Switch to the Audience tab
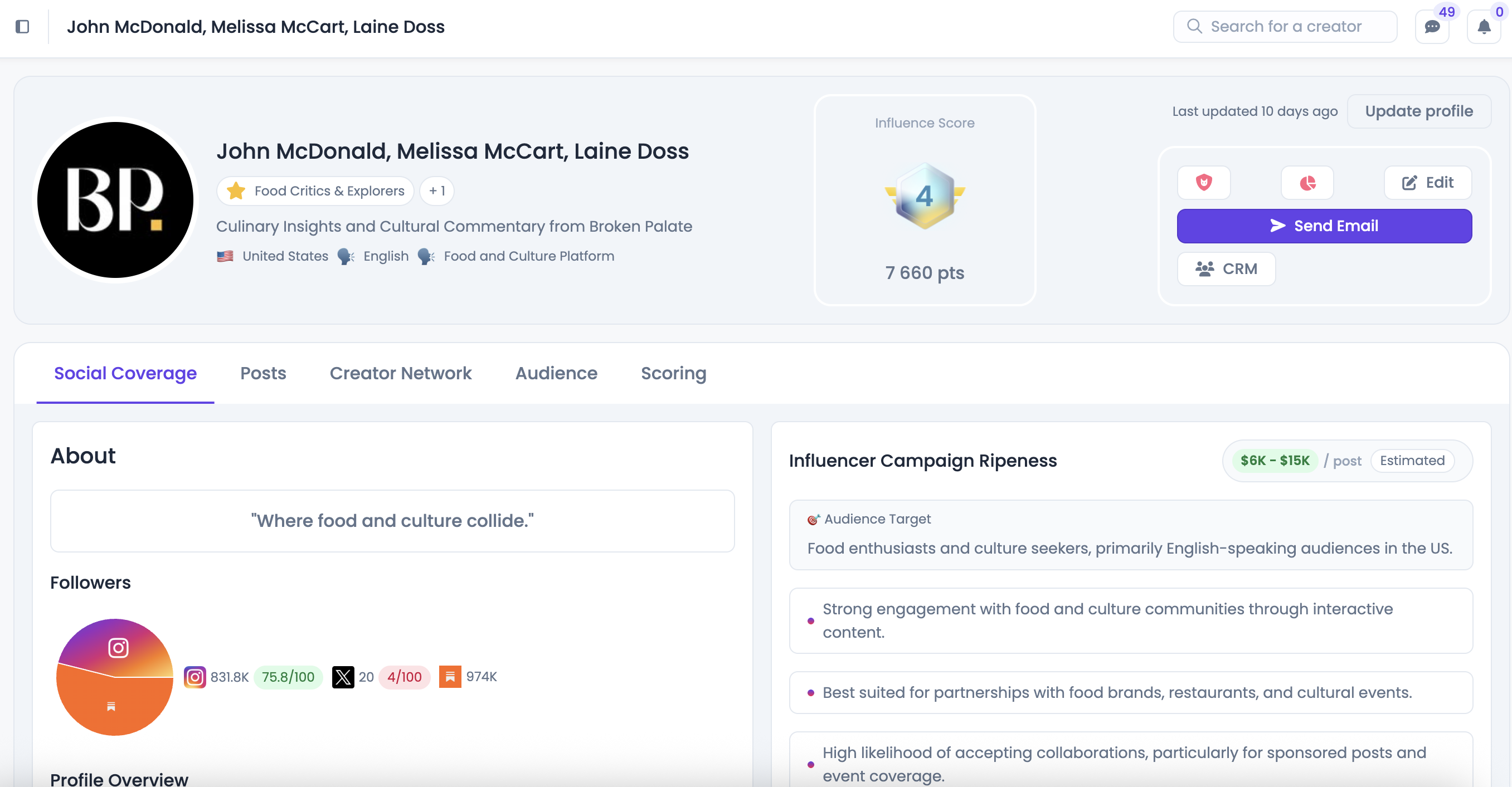The width and height of the screenshot is (1512, 787). pyautogui.click(x=556, y=373)
